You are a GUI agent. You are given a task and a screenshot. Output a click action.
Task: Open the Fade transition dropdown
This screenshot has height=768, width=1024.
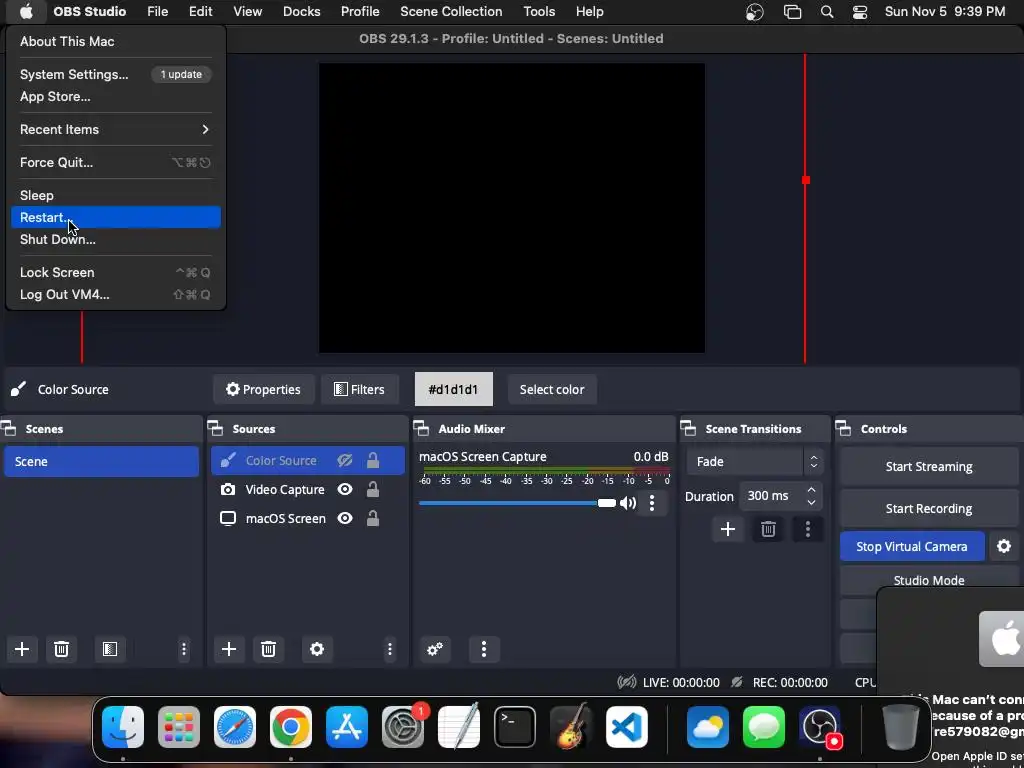[754, 462]
